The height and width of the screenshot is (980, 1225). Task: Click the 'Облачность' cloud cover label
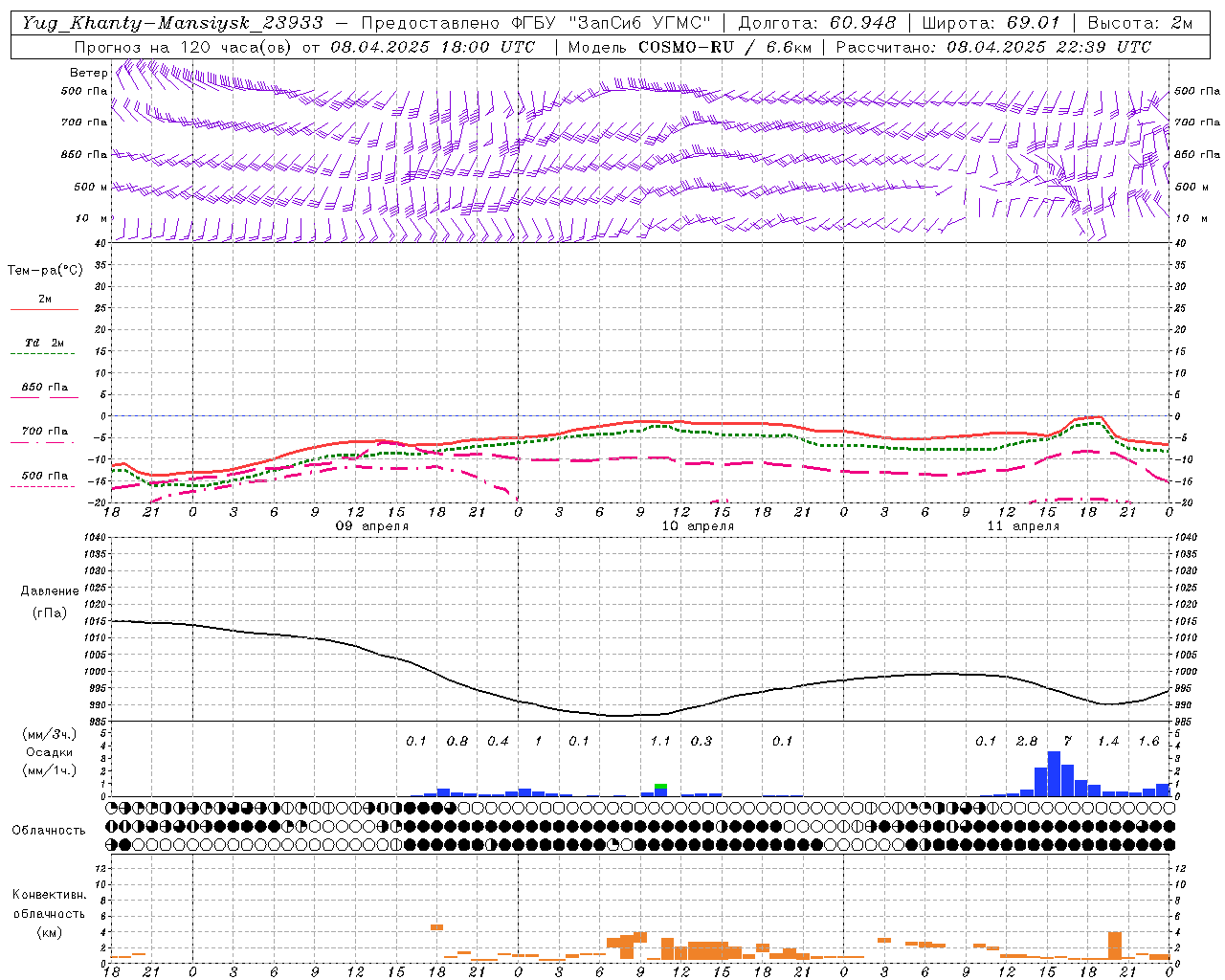[49, 831]
